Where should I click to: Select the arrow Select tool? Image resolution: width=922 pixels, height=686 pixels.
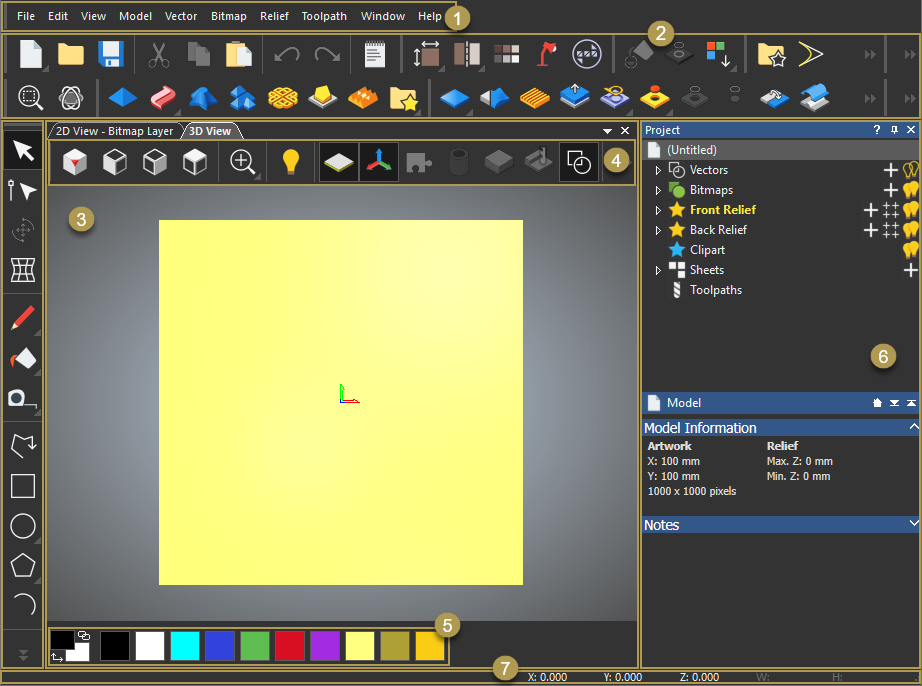coord(24,150)
